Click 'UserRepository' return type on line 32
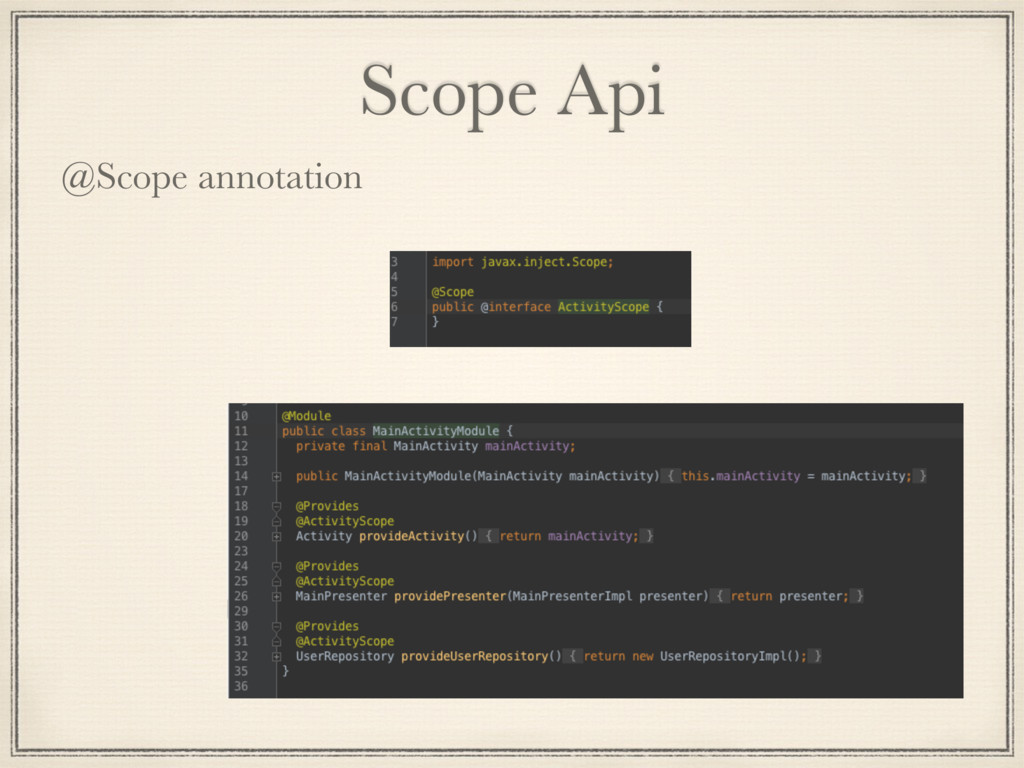The width and height of the screenshot is (1024, 768). coord(345,656)
